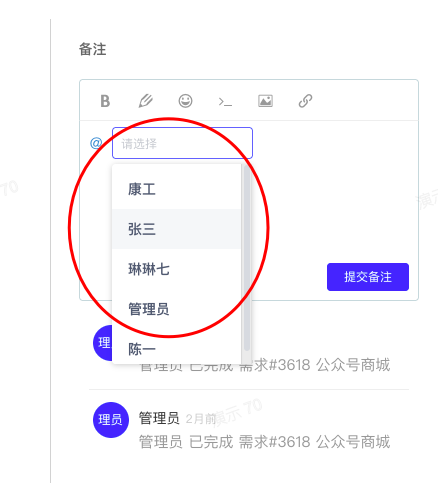This screenshot has width=438, height=483.
Task: Select the highlighter pen tool
Action: click(x=145, y=101)
